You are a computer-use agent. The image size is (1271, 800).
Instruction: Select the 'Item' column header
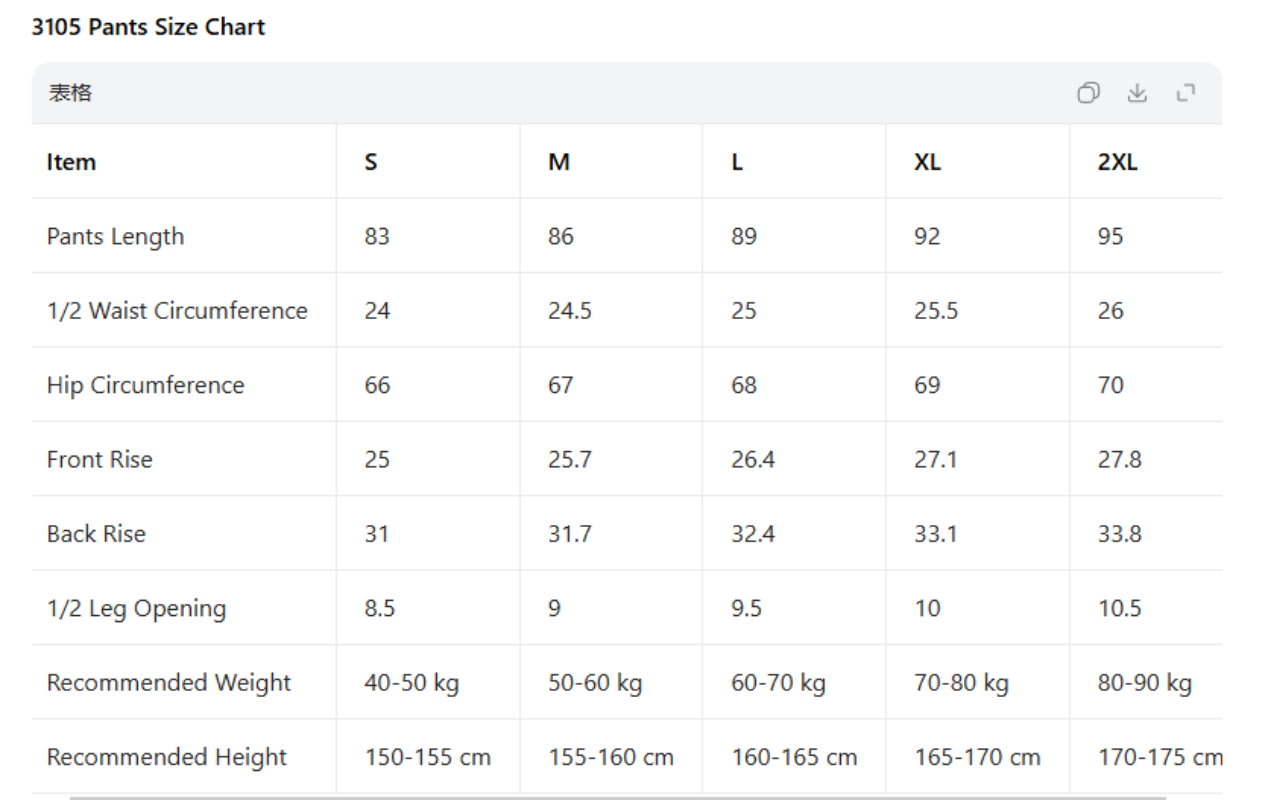pos(71,162)
